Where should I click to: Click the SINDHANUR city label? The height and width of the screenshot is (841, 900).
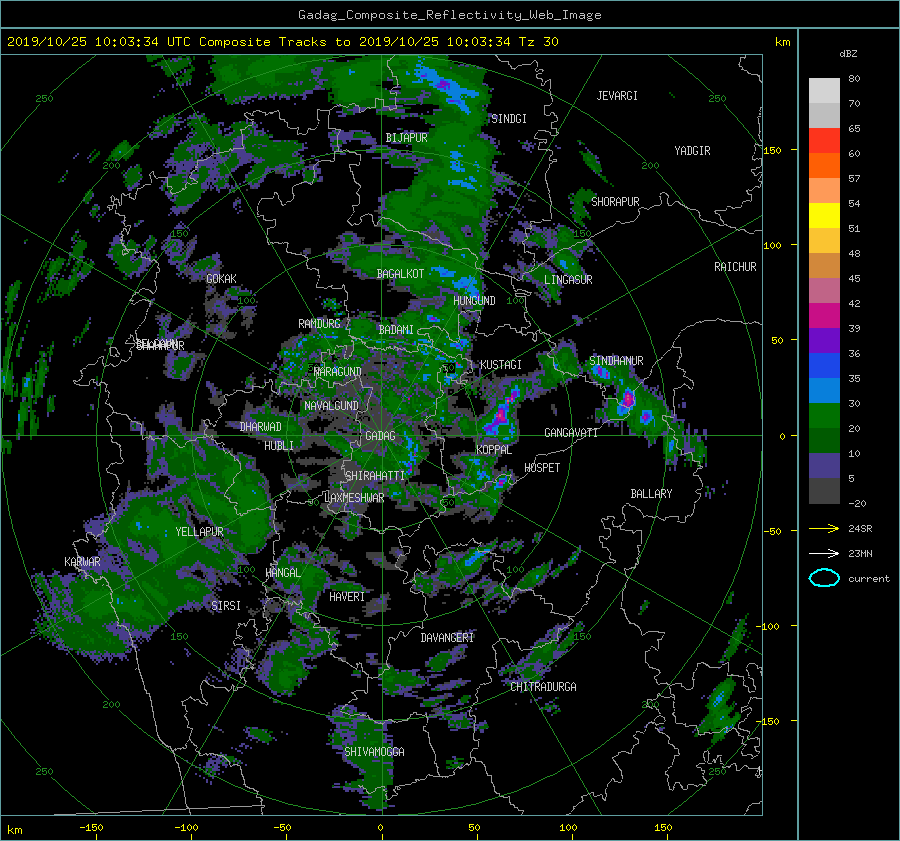[616, 361]
